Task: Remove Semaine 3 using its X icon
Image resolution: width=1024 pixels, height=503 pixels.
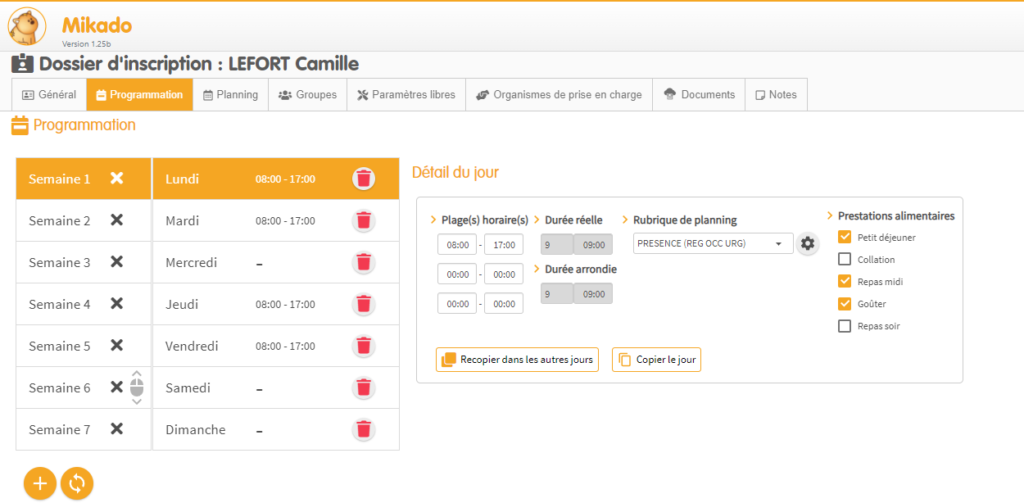Action: 116,262
